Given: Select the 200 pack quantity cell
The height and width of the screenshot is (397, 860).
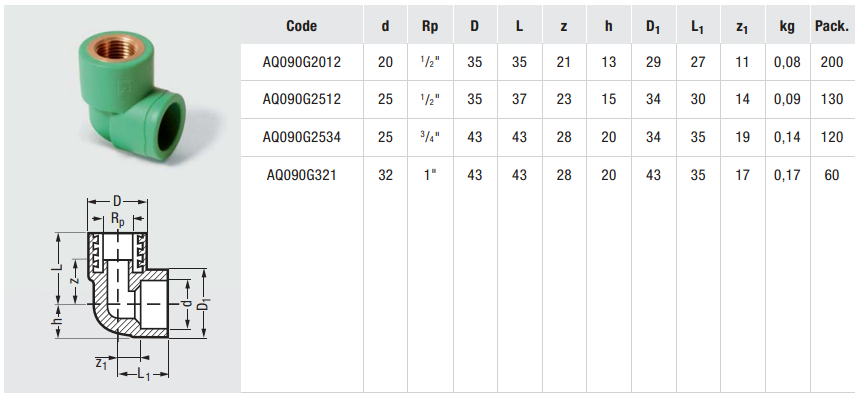Looking at the screenshot, I should pos(832,62).
